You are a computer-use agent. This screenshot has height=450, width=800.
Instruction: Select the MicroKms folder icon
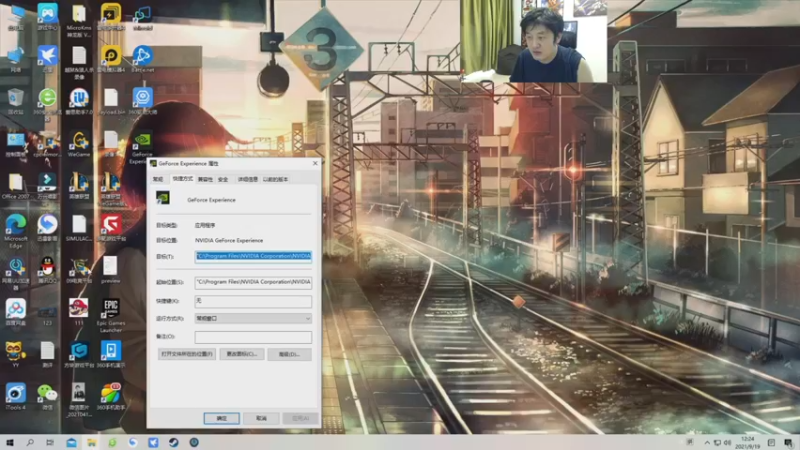[79, 21]
